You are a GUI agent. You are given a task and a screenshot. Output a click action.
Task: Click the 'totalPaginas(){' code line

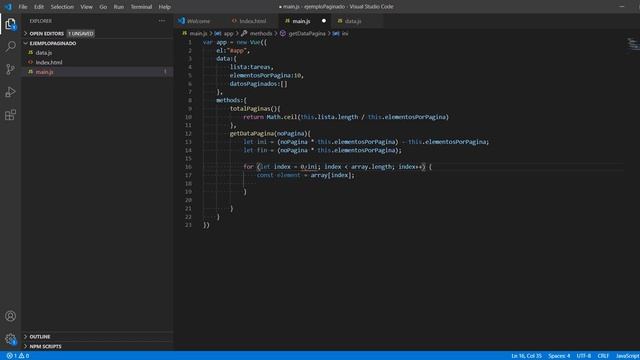pyautogui.click(x=255, y=109)
